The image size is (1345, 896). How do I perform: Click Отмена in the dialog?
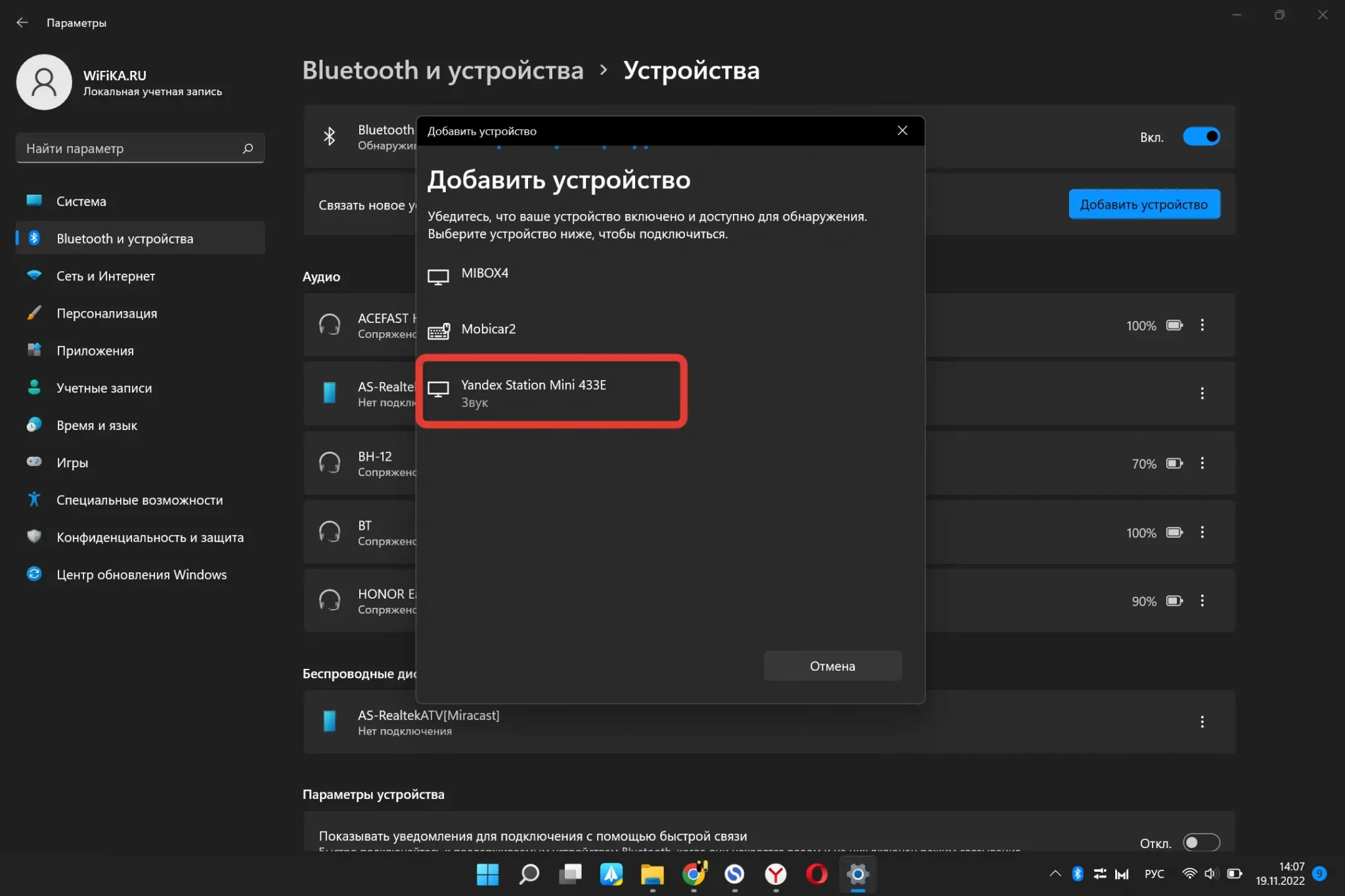click(832, 666)
